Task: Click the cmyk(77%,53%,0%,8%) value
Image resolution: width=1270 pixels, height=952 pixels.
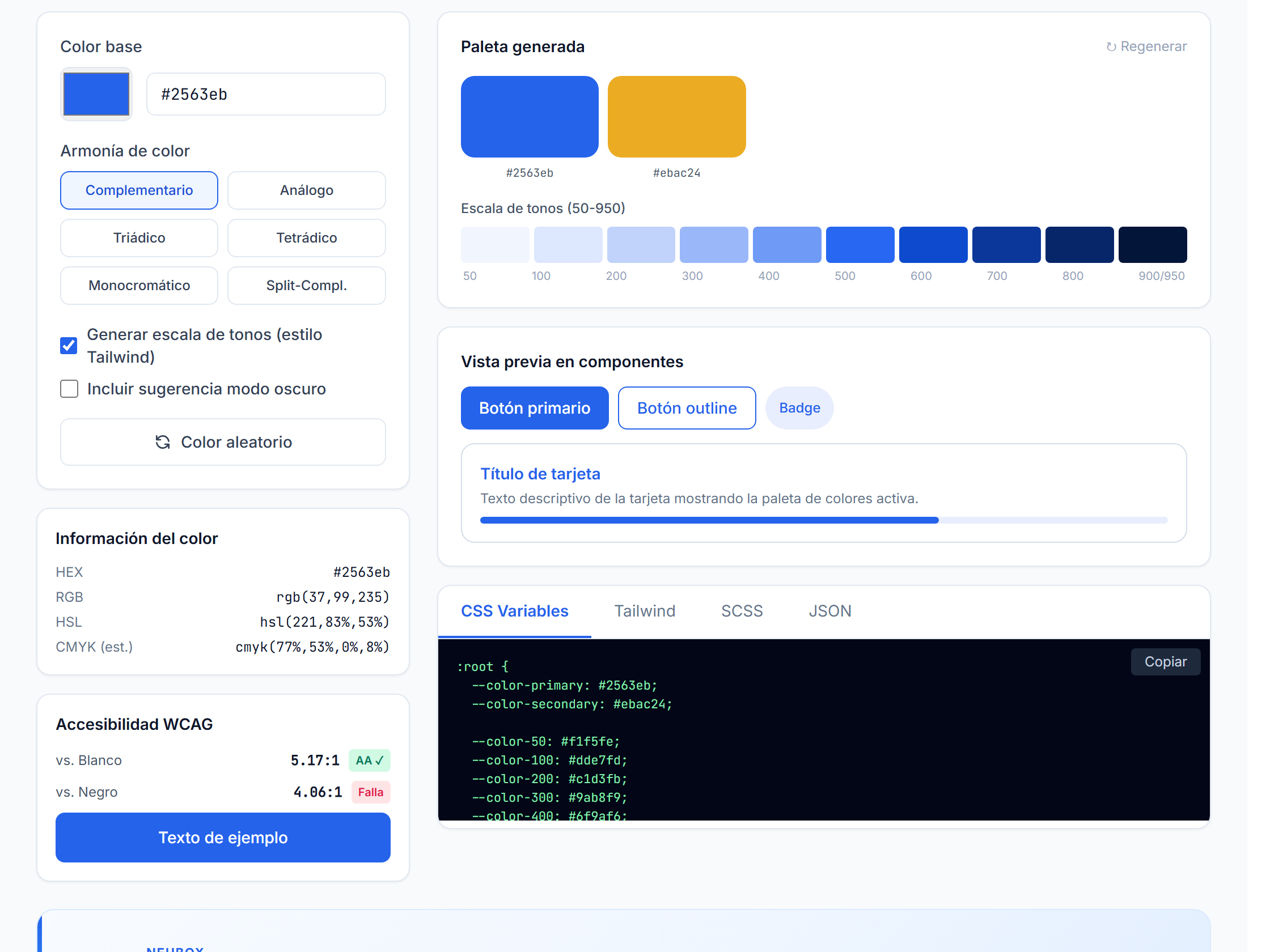Action: [312, 647]
